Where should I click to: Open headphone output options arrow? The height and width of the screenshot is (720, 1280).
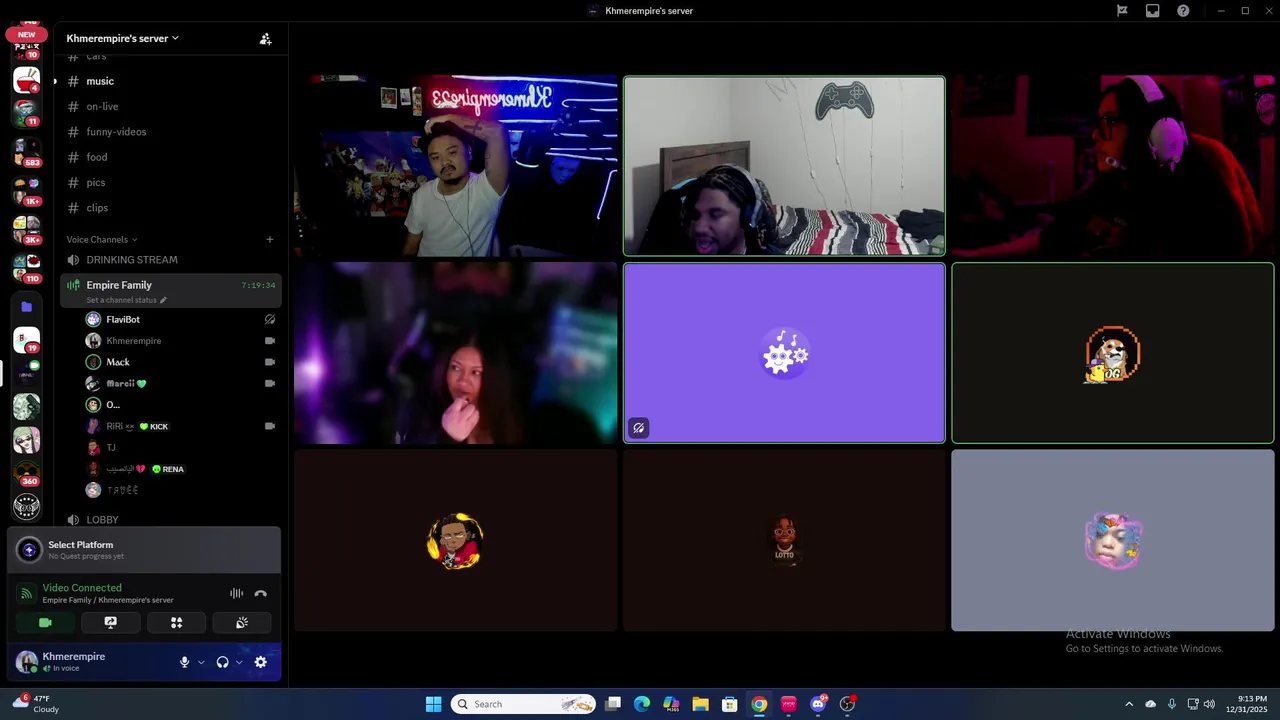pos(239,662)
